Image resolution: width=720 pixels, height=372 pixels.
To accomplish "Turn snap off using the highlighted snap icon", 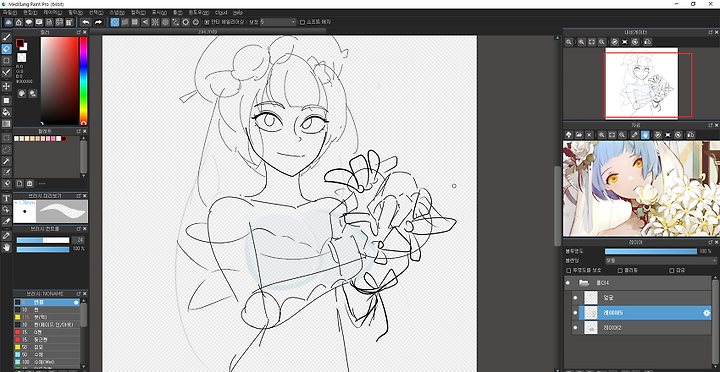I will pos(115,22).
